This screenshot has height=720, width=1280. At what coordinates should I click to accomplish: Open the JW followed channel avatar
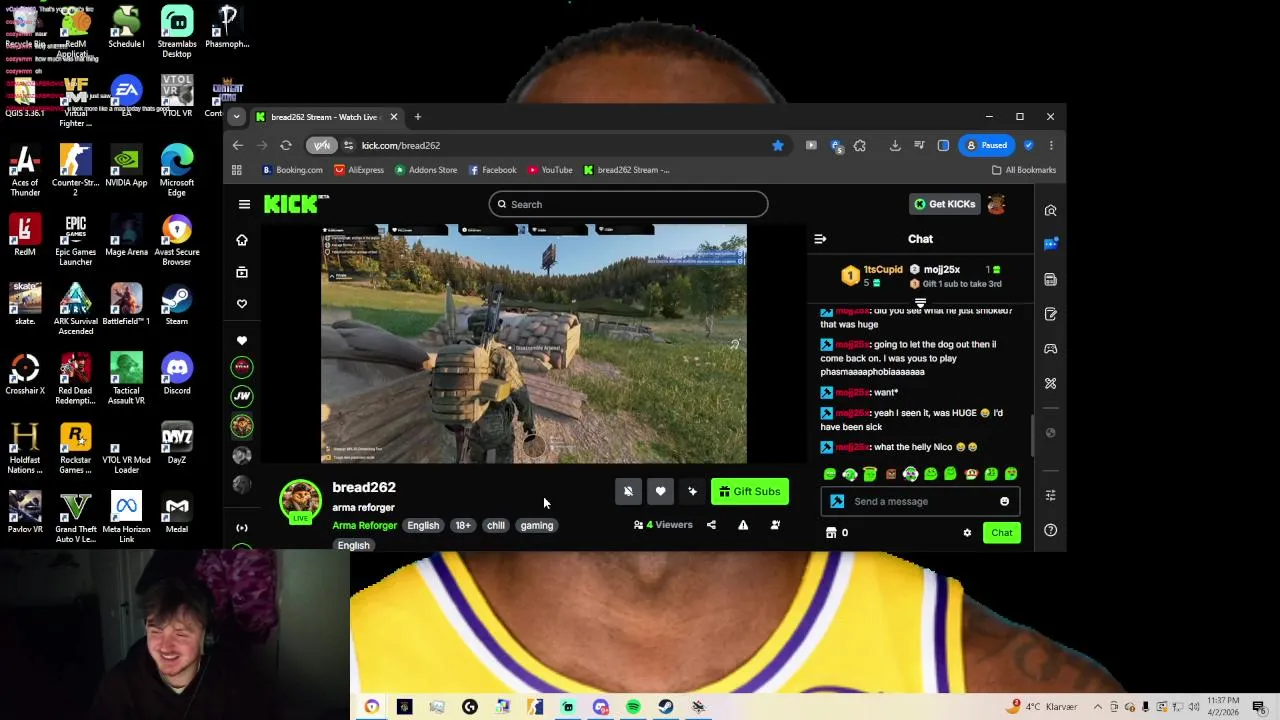[x=242, y=396]
